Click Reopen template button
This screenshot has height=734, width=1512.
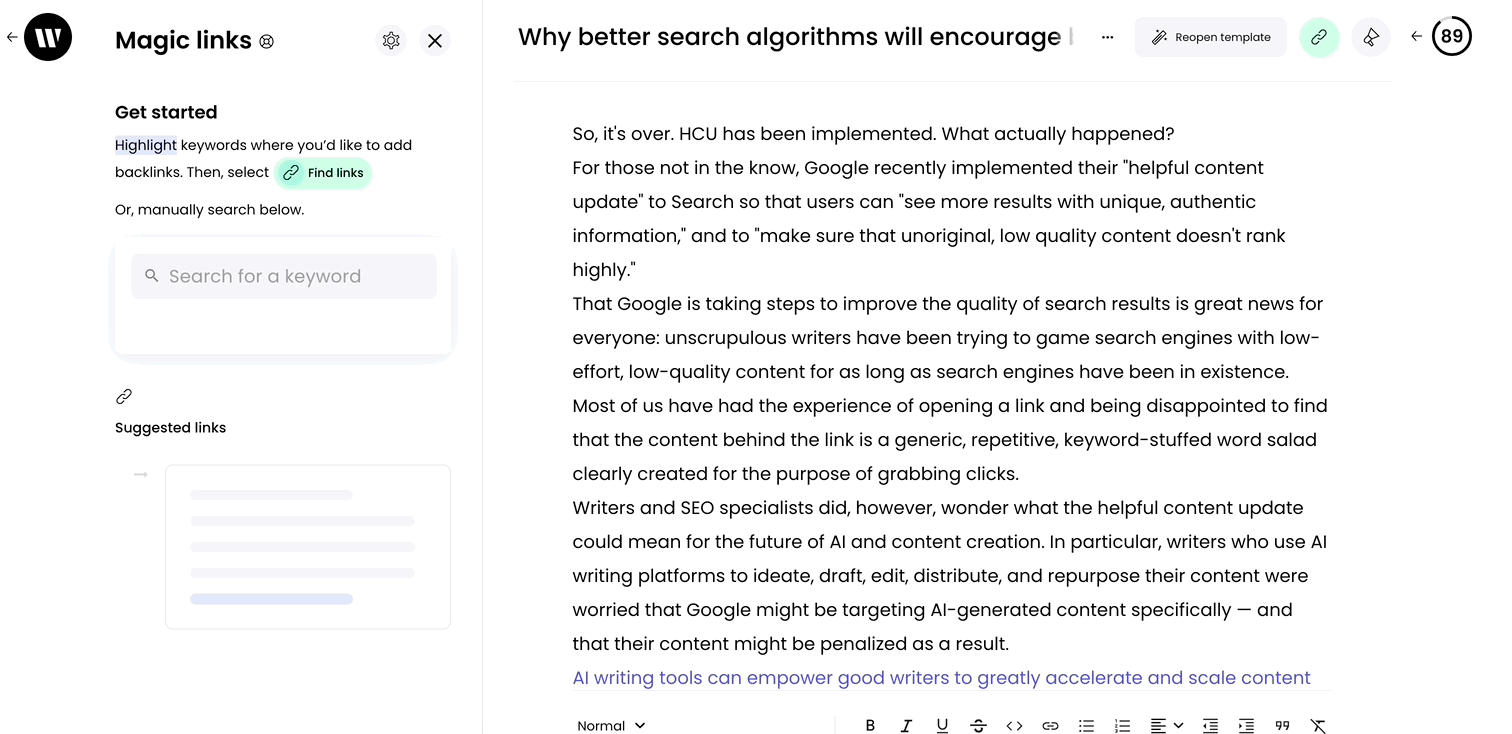coord(1210,37)
